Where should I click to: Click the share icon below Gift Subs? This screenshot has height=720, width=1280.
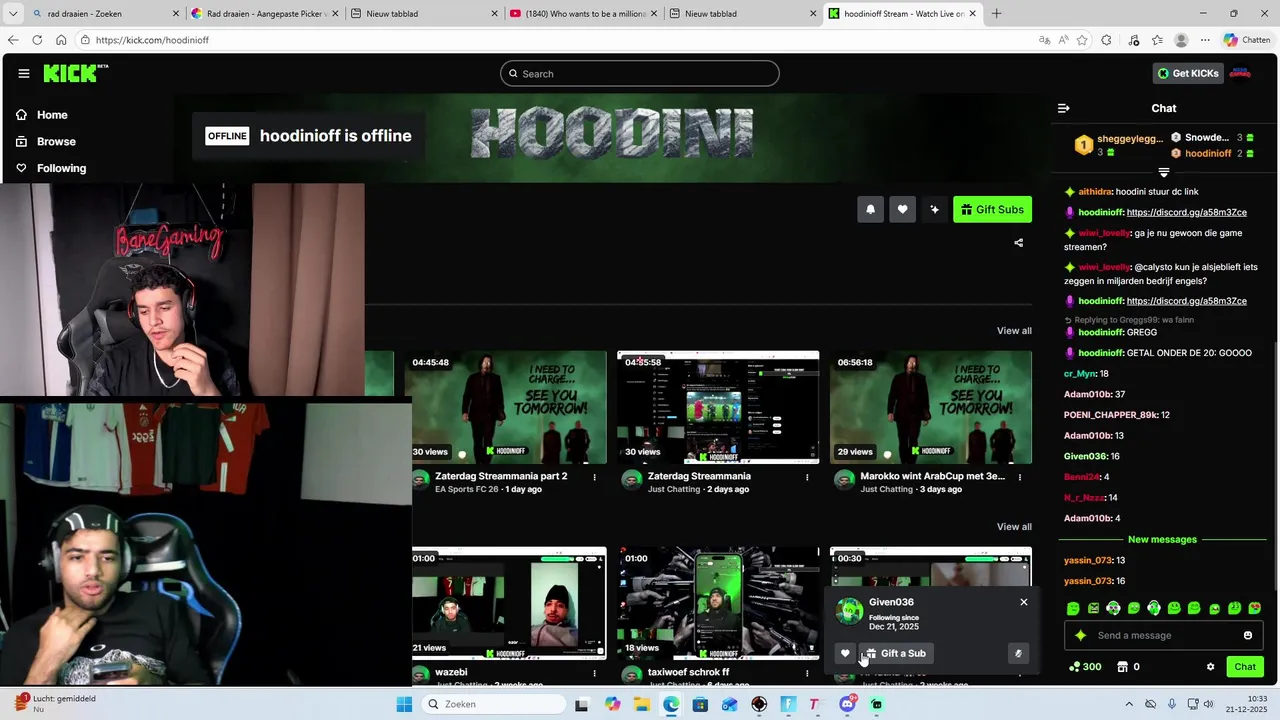pyautogui.click(x=1019, y=242)
